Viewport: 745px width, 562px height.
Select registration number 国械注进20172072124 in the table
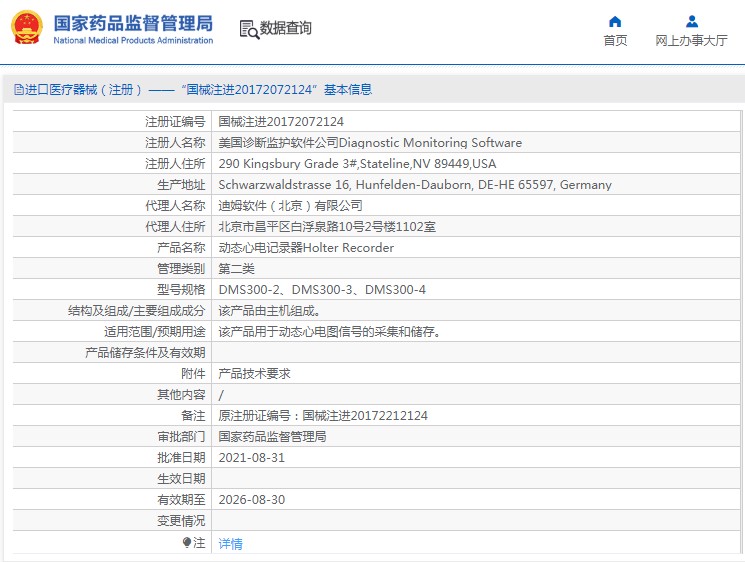tap(281, 122)
